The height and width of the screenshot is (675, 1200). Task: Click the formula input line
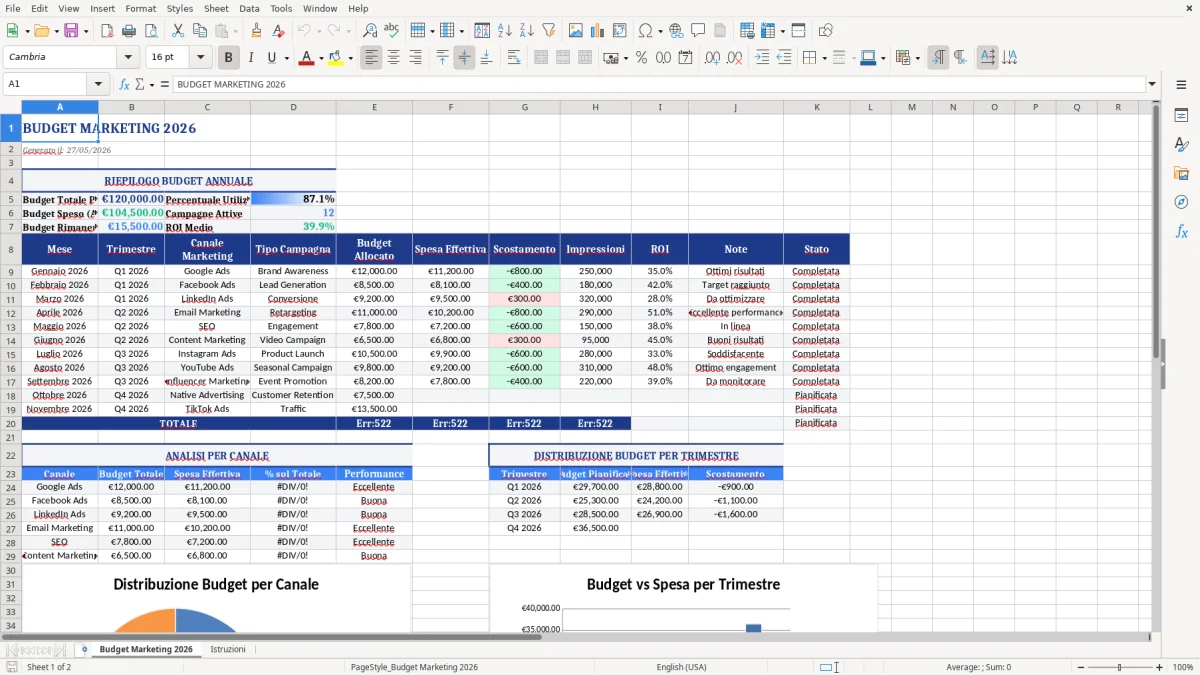tap(658, 84)
